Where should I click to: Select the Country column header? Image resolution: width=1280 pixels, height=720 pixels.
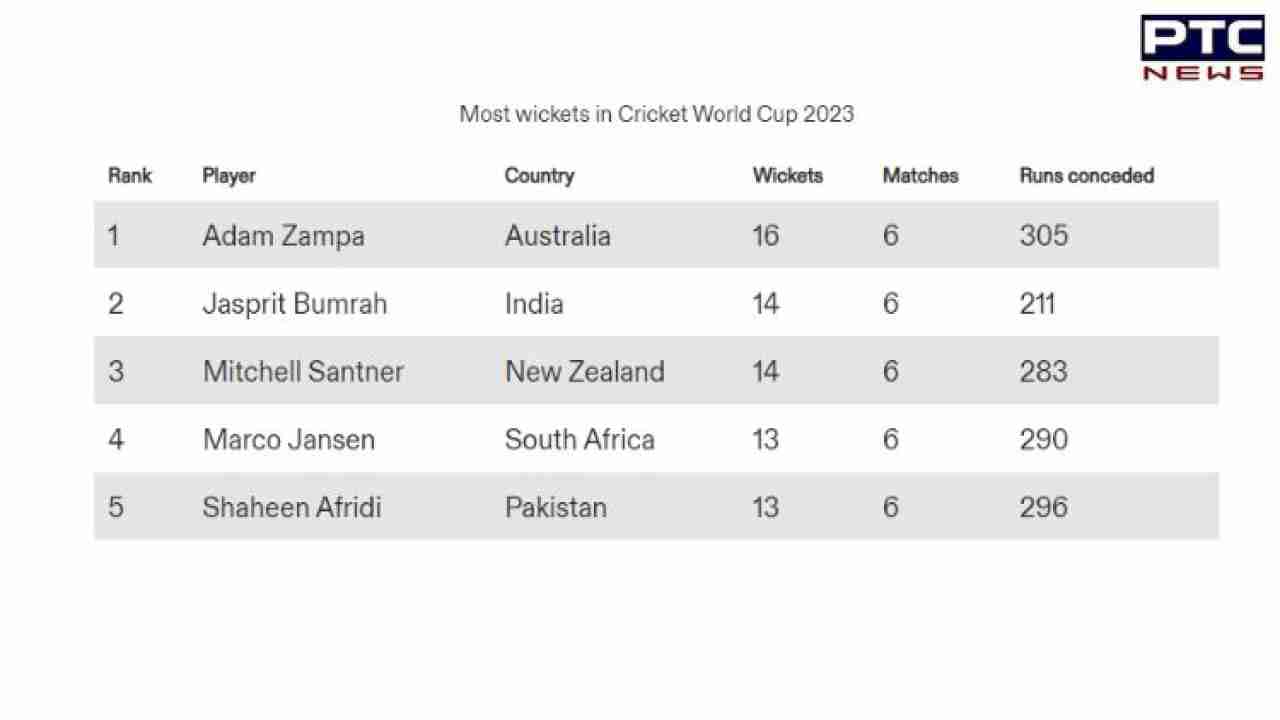539,175
